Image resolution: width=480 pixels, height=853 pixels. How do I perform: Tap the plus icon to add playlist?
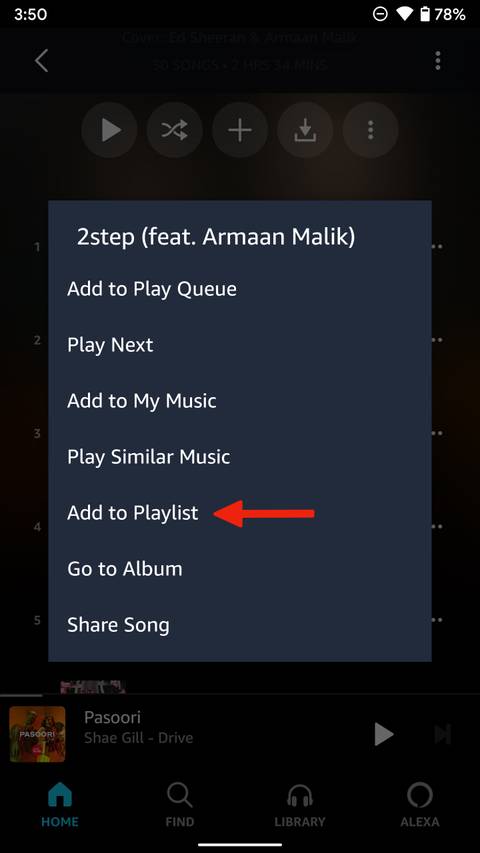(240, 131)
